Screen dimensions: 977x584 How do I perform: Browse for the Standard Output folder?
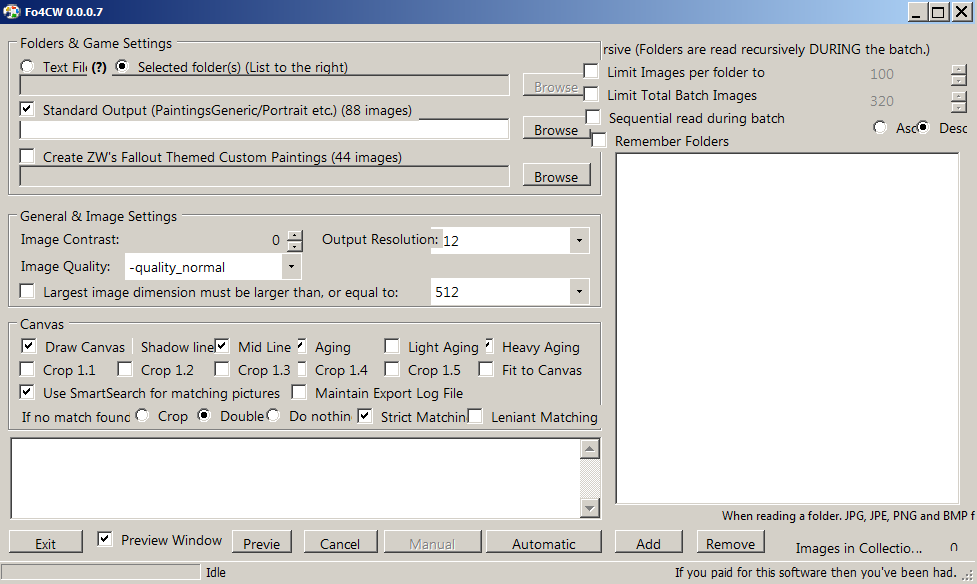(556, 130)
